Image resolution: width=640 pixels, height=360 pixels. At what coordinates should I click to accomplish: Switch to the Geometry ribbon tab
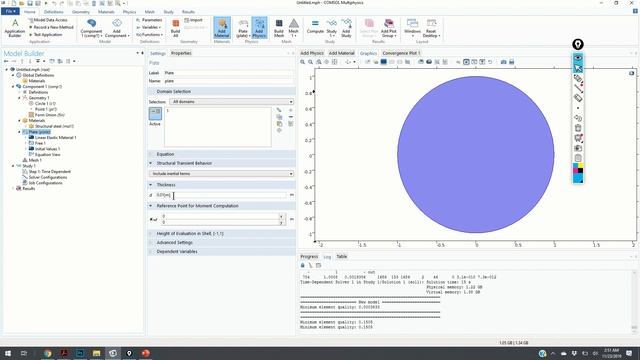point(80,12)
